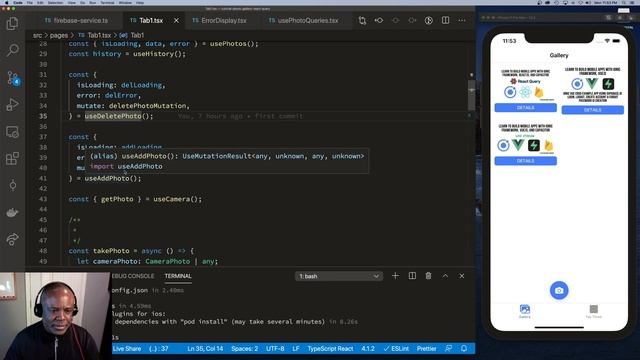This screenshot has width=640, height=360.
Task: Open the 1: bash terminal selector dropdown
Action: pos(338,276)
